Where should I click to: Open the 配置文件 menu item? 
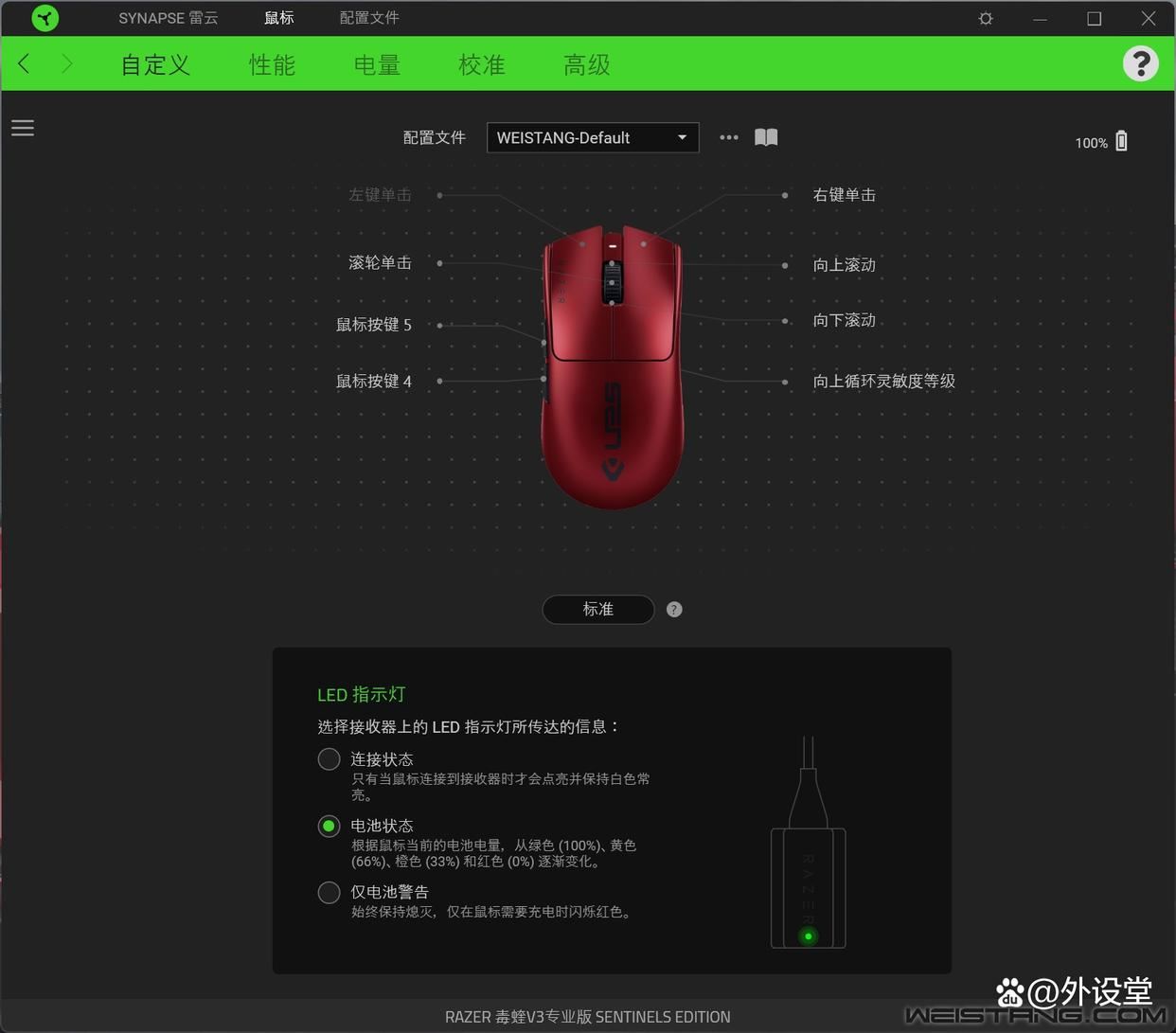368,18
